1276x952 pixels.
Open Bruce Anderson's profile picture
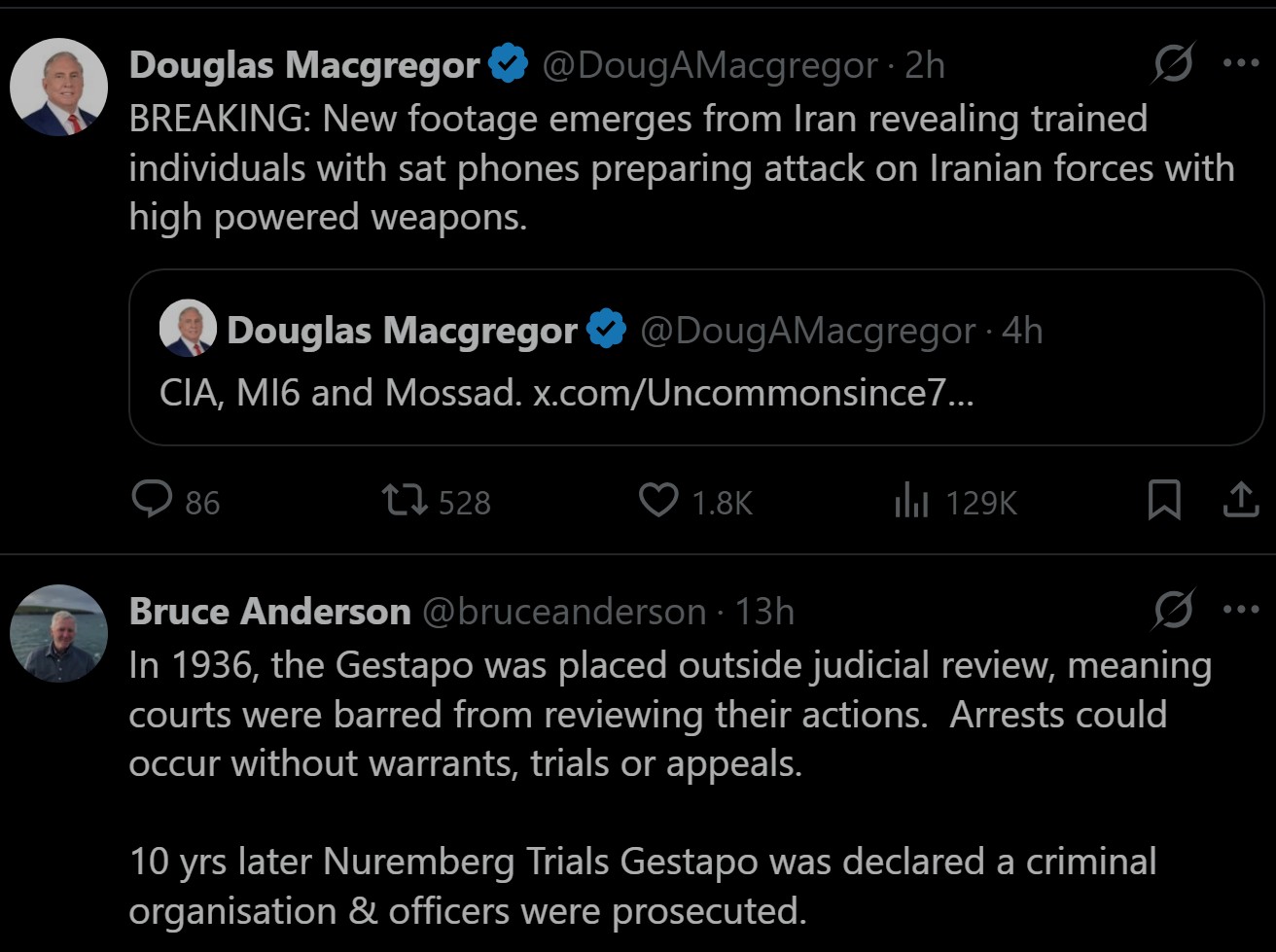pos(58,633)
